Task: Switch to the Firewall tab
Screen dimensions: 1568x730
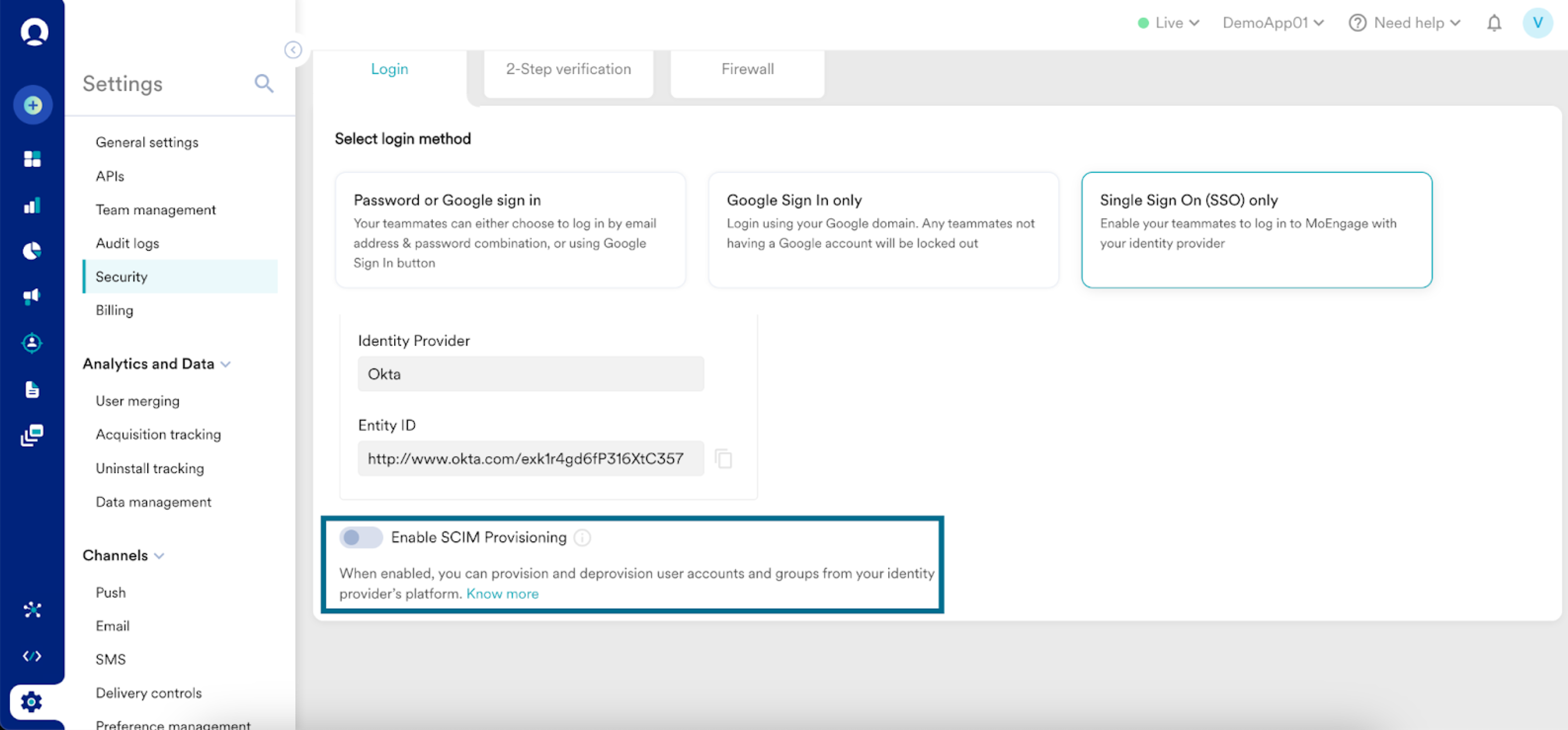Action: 747,69
